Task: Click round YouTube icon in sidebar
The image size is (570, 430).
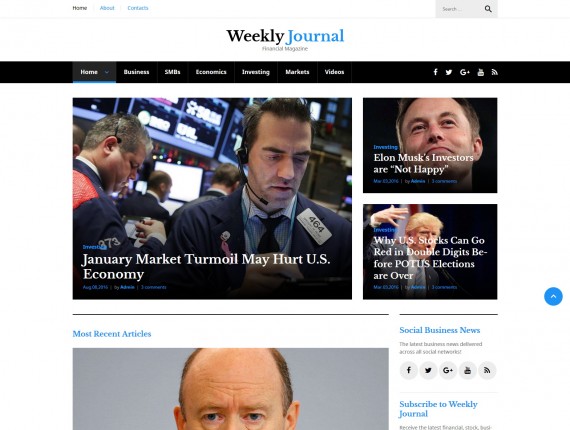Action: click(467, 370)
